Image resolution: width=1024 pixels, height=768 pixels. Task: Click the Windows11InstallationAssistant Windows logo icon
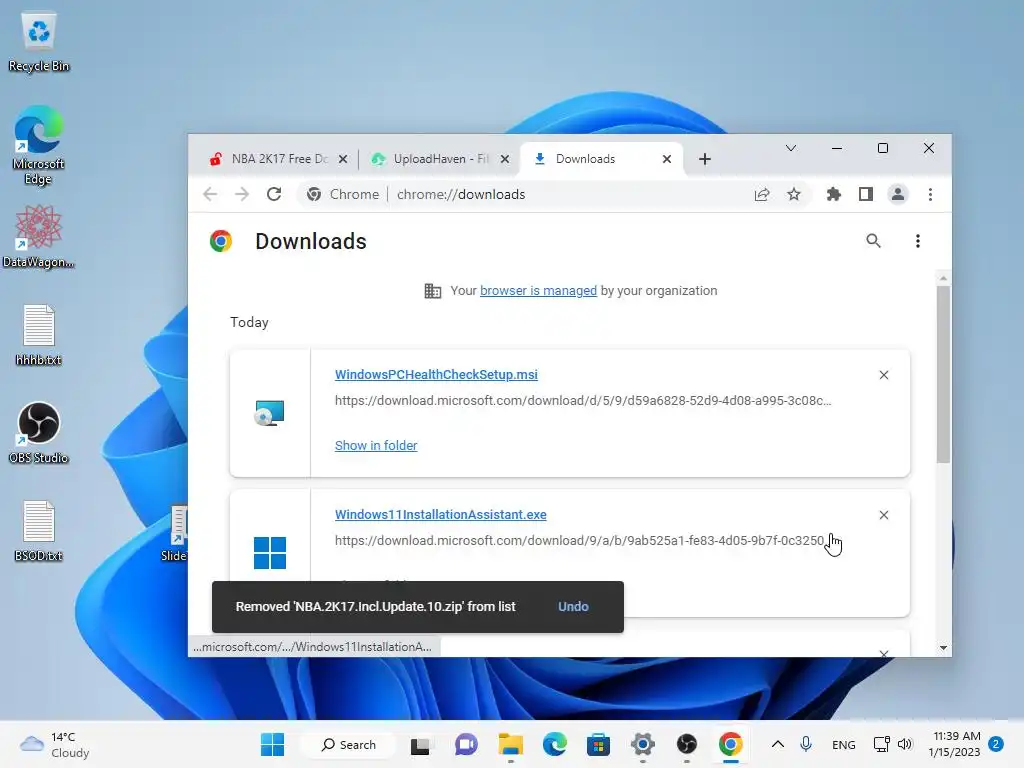[270, 552]
